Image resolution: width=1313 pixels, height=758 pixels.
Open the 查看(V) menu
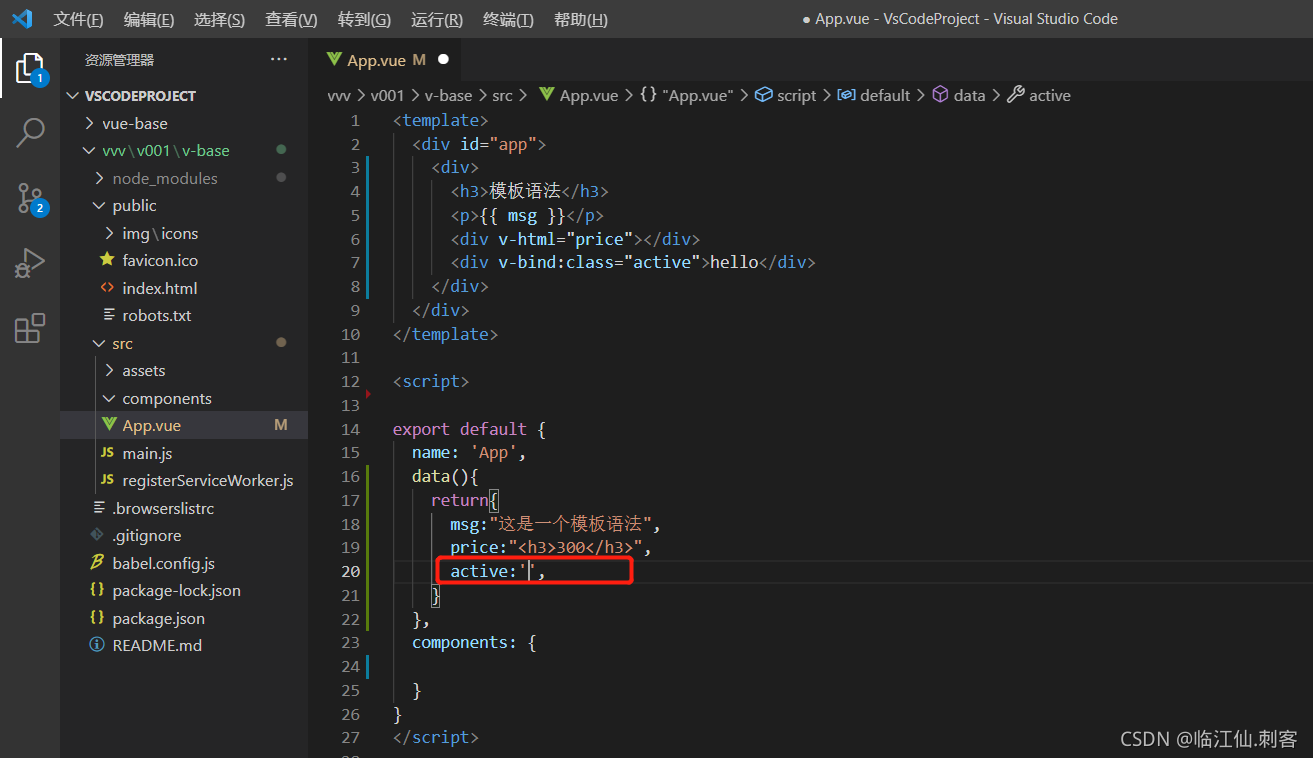click(291, 19)
